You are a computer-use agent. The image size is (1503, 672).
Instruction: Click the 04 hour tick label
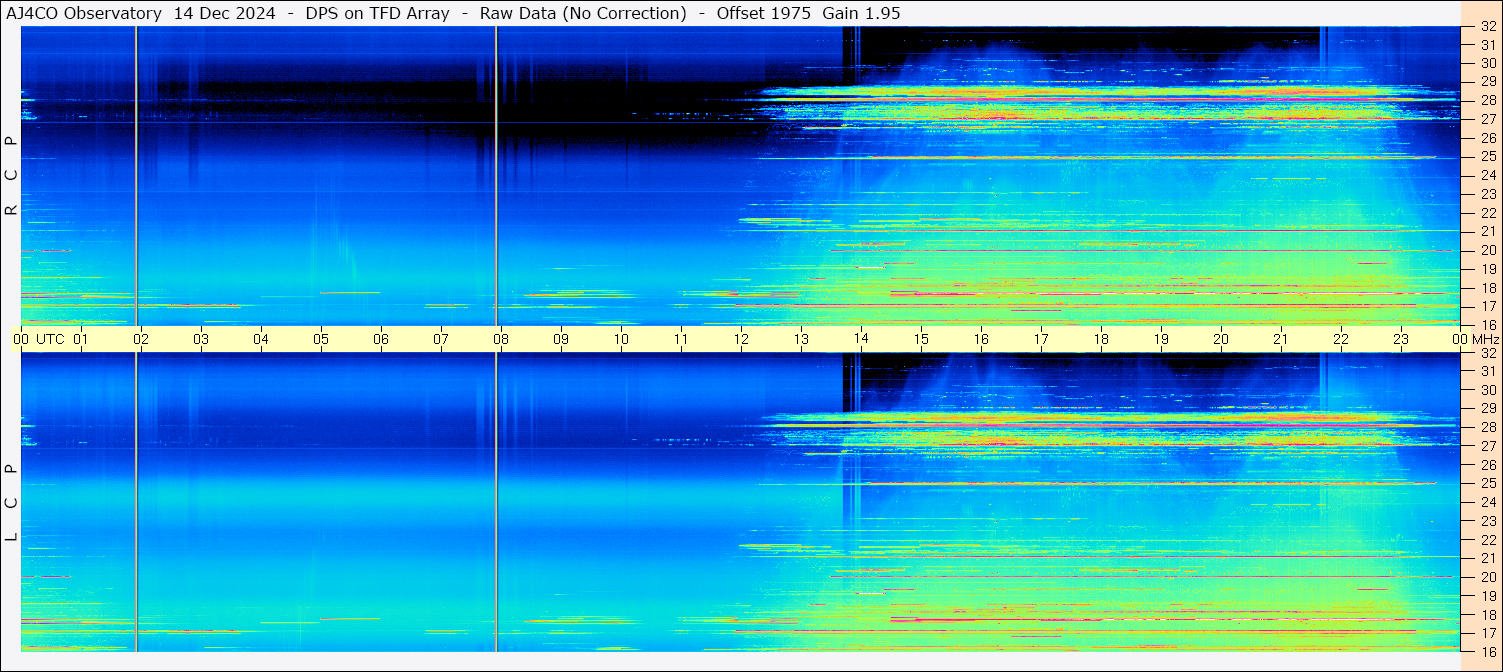tap(261, 339)
